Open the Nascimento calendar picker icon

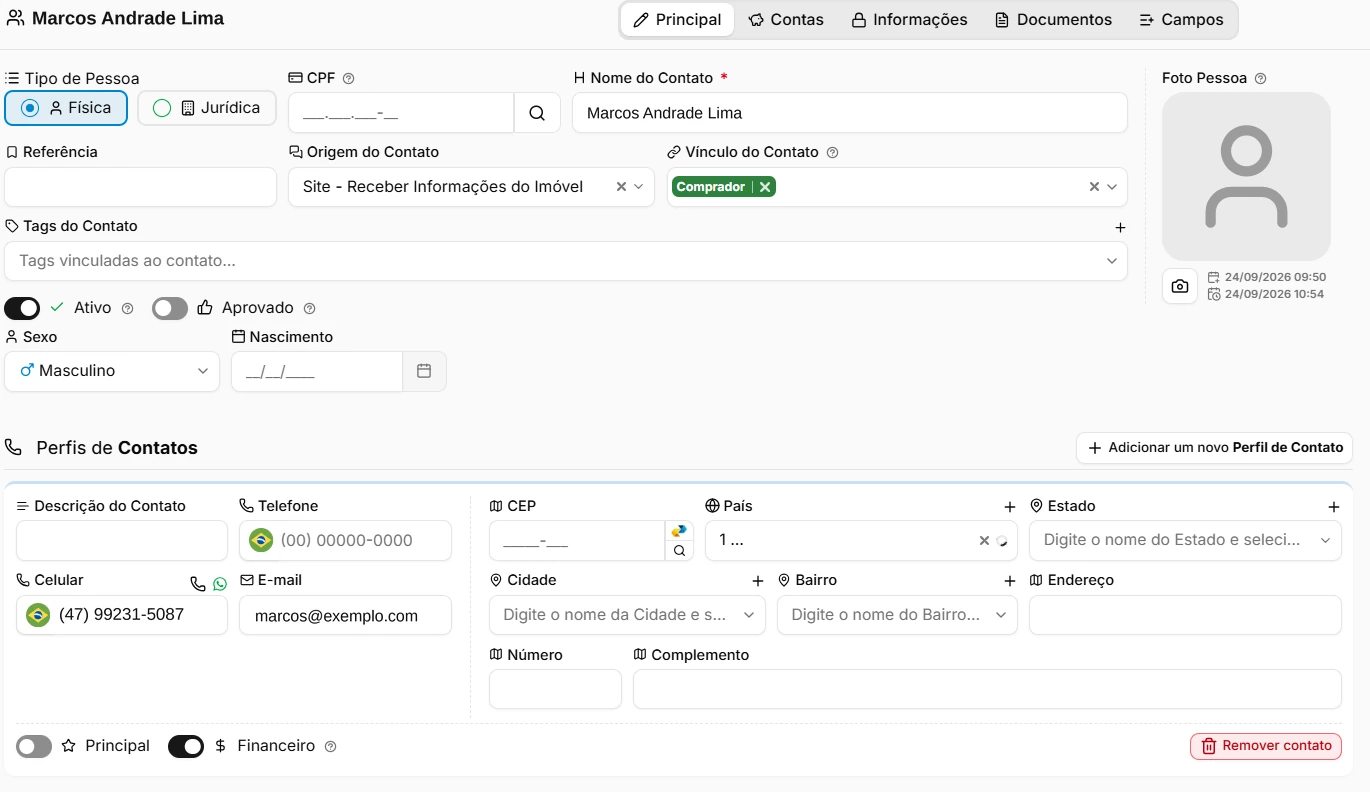pyautogui.click(x=424, y=371)
